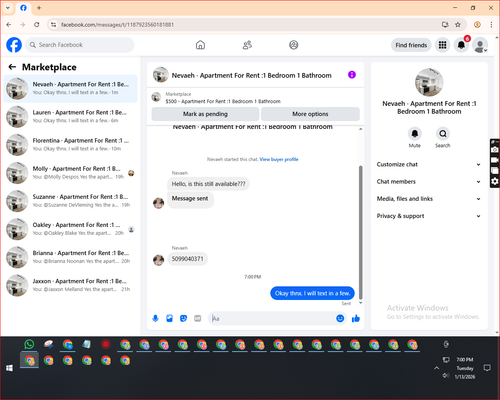The width and height of the screenshot is (500, 400).
Task: Open Florentina conversation in chat list
Action: 70,145
